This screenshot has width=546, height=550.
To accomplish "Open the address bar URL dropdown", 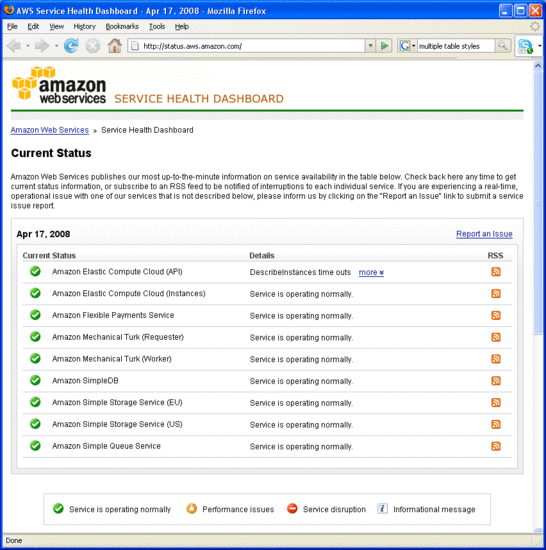I will click(370, 46).
